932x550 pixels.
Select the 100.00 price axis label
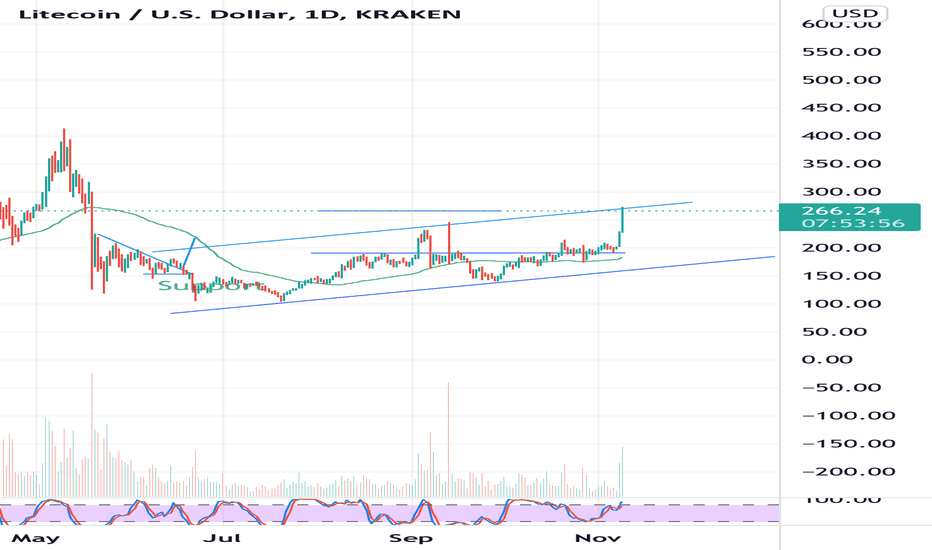coord(841,304)
